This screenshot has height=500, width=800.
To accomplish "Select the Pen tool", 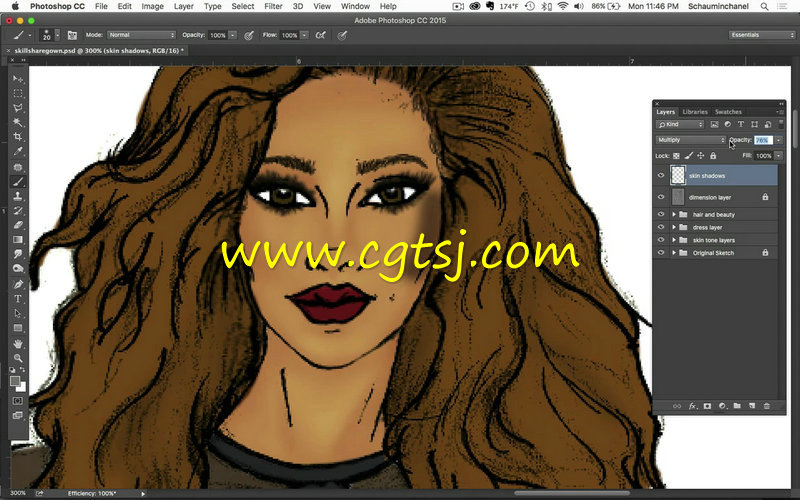I will coord(18,284).
